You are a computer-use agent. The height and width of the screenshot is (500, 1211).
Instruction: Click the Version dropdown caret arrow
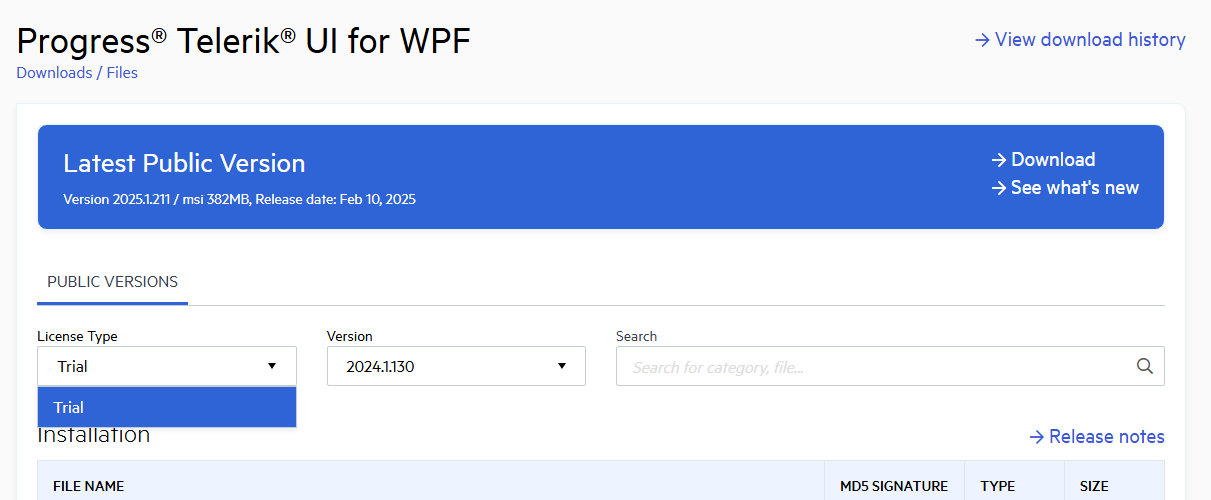[x=562, y=366]
